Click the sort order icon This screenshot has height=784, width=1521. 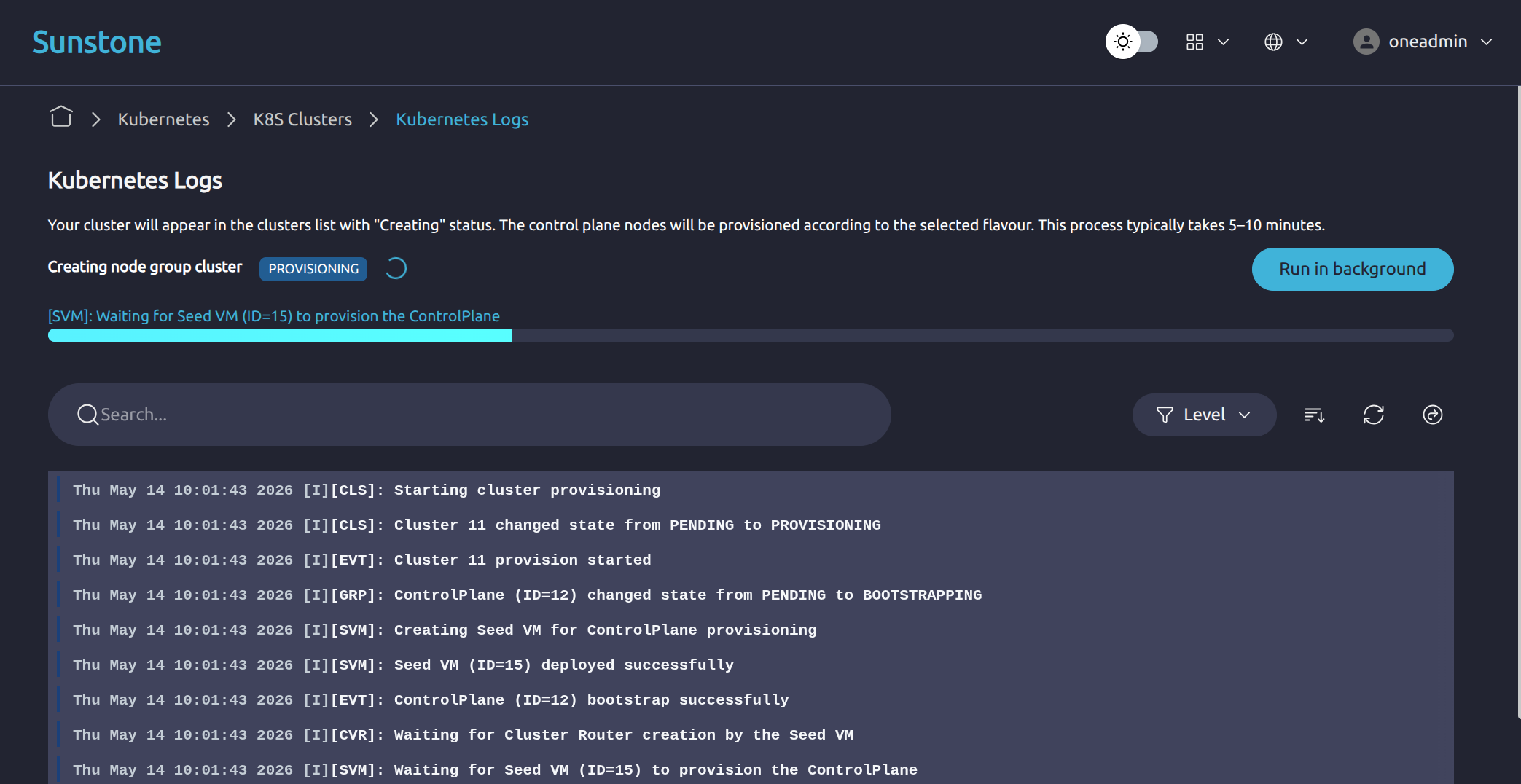[x=1314, y=415]
